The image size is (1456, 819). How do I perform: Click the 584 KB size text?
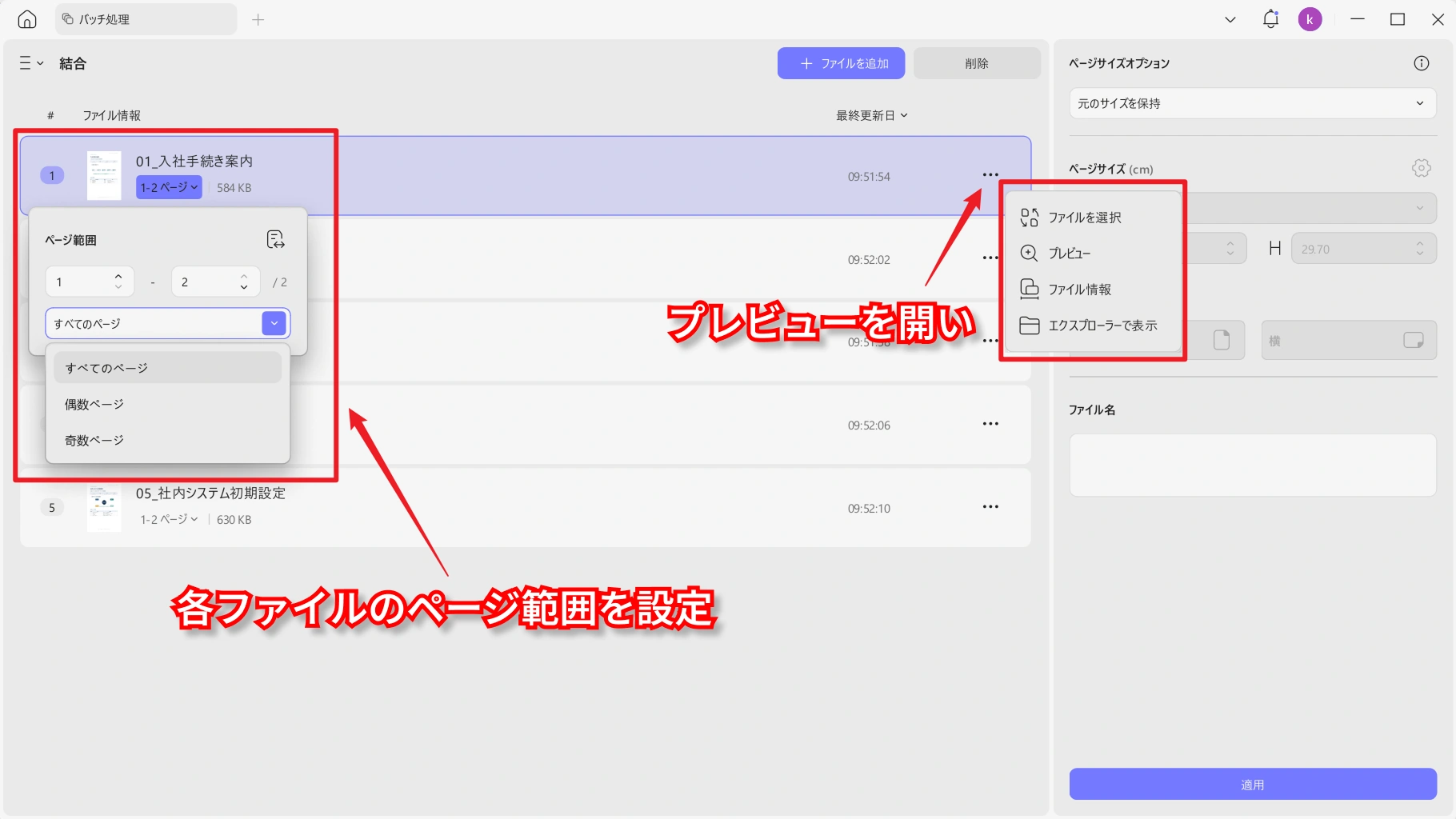[234, 188]
